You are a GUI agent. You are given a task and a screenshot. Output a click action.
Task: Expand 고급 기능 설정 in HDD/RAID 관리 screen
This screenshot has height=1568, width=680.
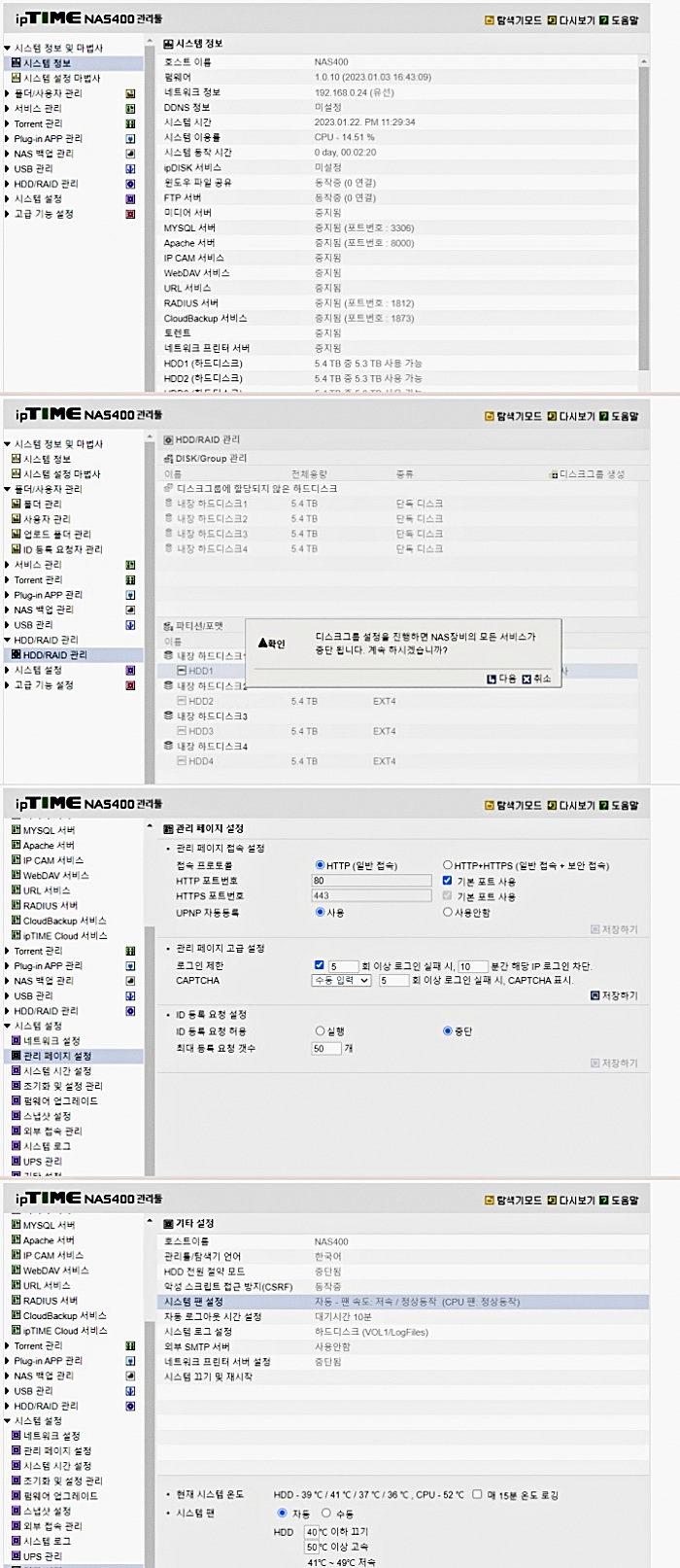point(7,685)
